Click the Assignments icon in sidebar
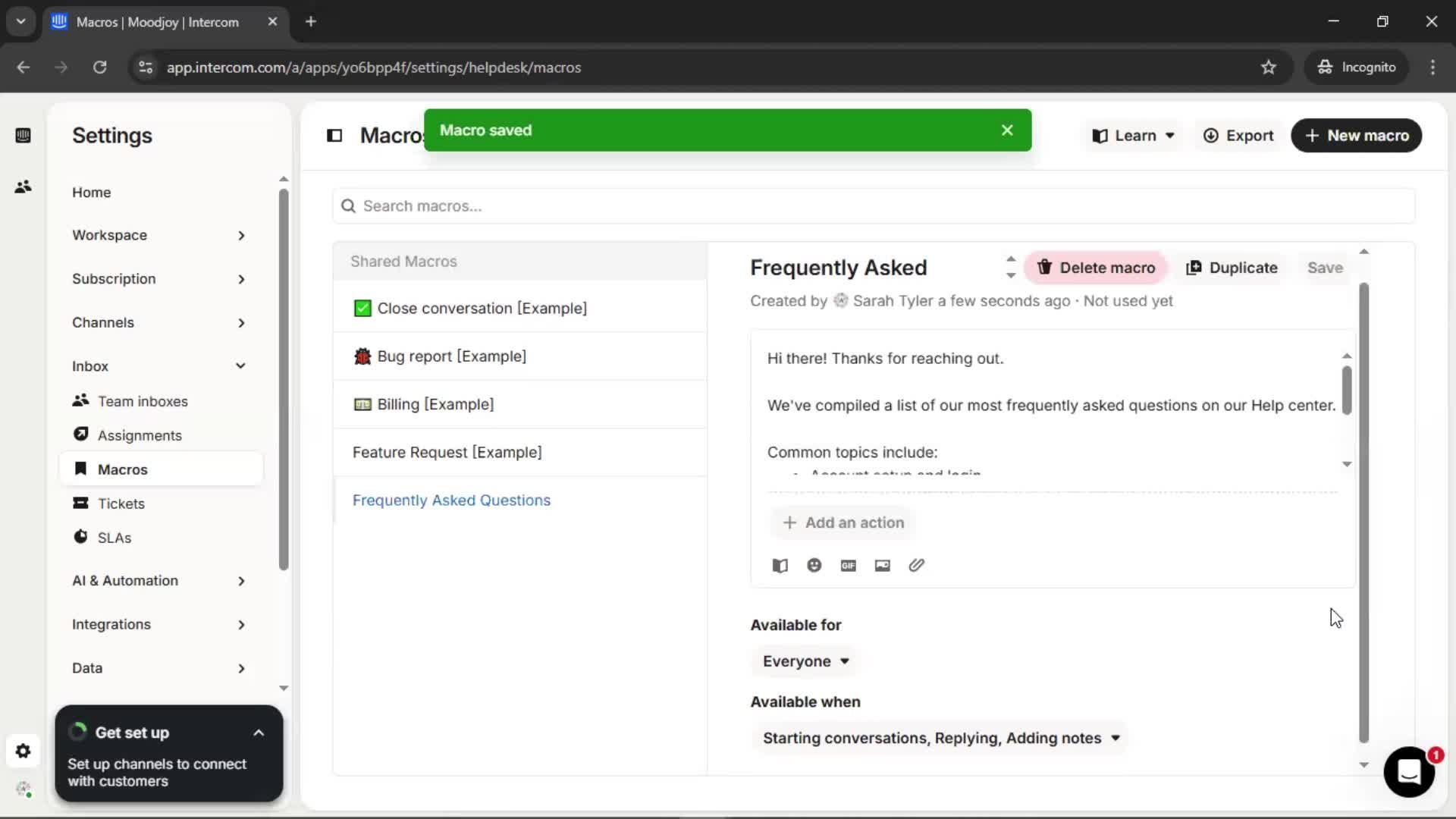The width and height of the screenshot is (1456, 819). click(80, 435)
